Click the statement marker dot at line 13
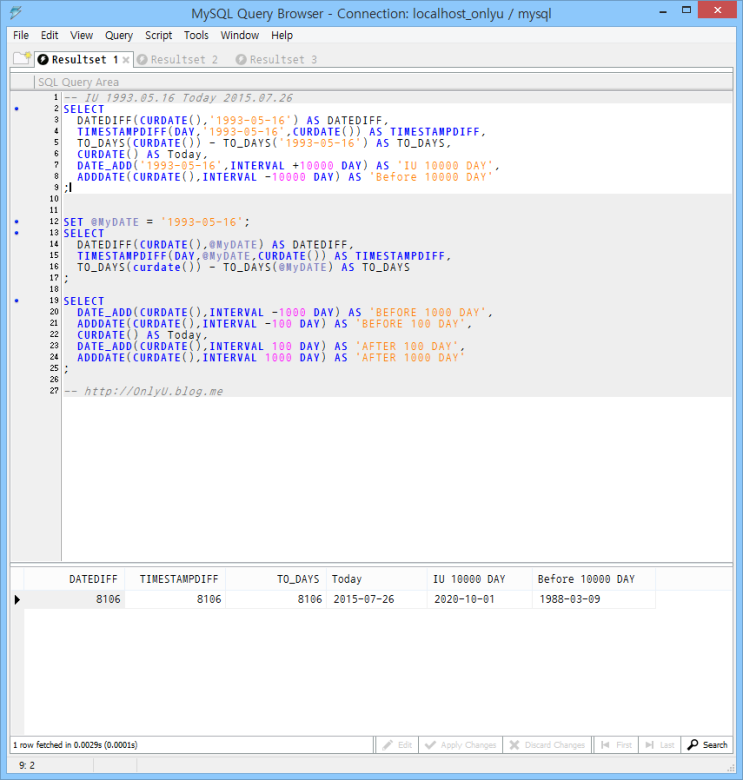The height and width of the screenshot is (780, 743). 16,233
